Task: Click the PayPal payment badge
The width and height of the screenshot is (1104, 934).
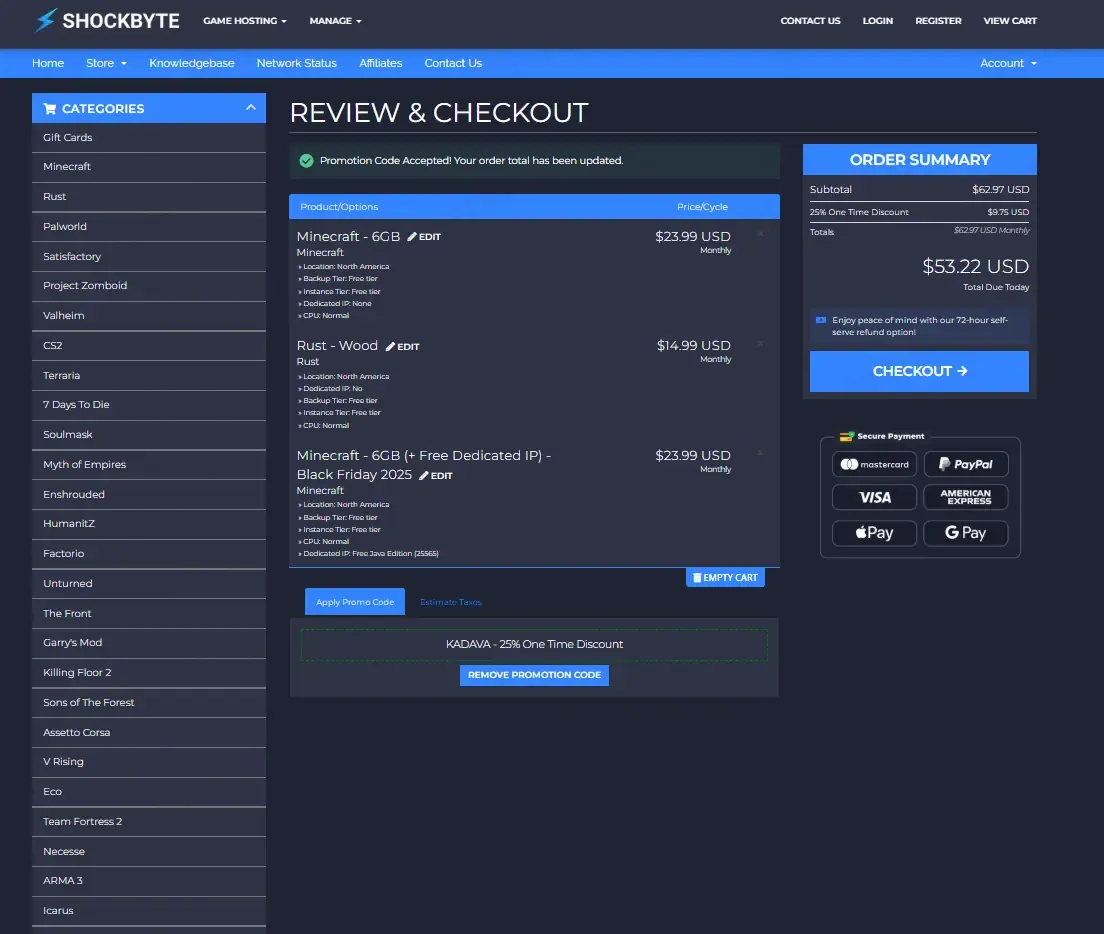Action: [966, 465]
